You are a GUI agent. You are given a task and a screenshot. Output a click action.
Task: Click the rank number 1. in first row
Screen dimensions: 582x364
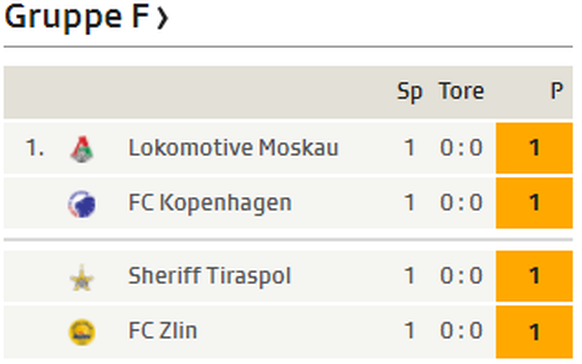pos(35,148)
